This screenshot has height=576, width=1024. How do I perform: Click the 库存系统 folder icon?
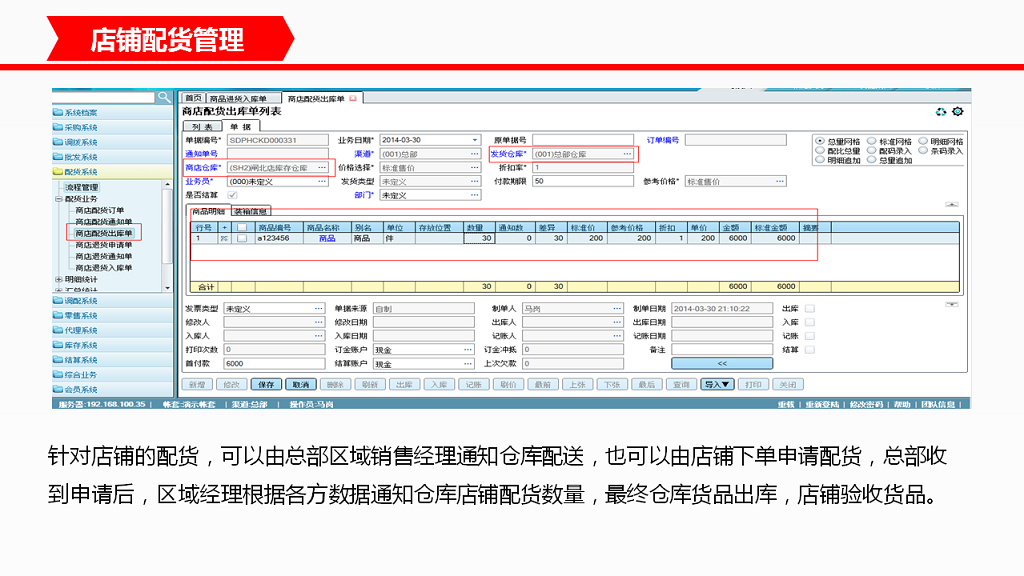tap(58, 345)
